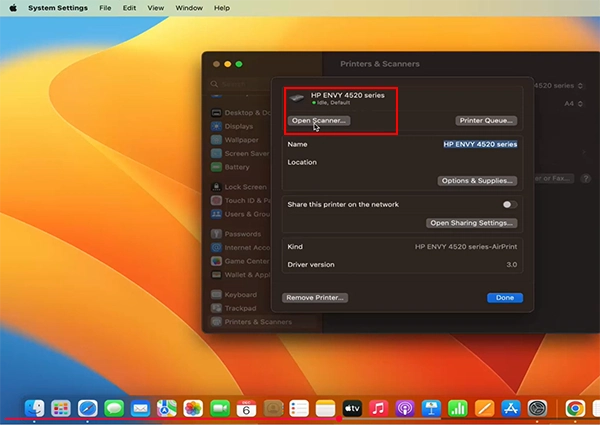This screenshot has width=600, height=425.
Task: Select Wallet & Apple Pay in sidebar
Action: pos(240,275)
